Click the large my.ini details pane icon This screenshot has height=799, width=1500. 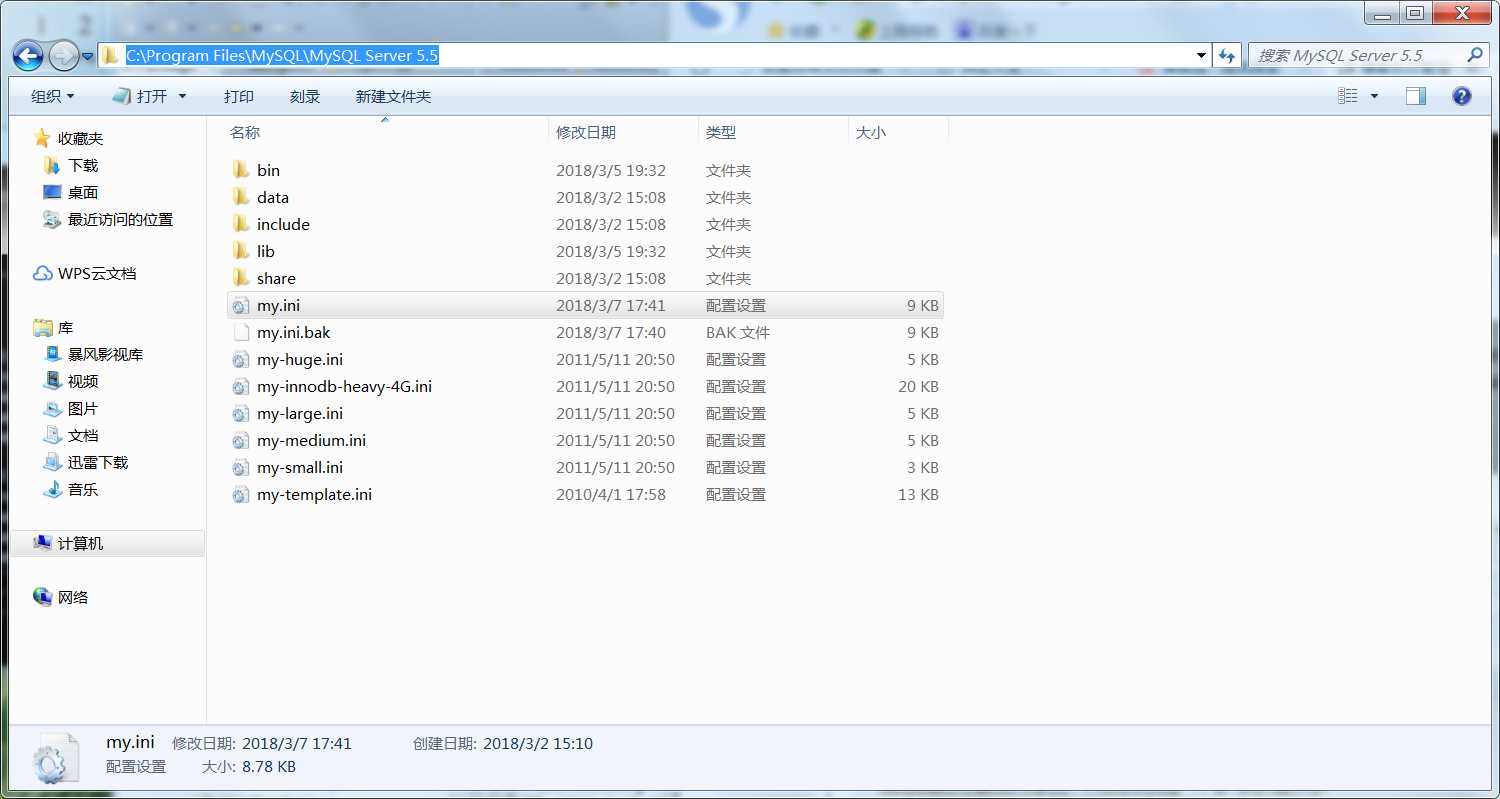[54, 758]
